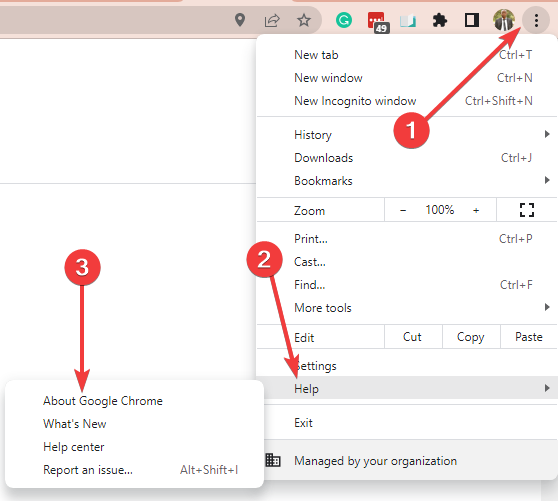Bookmark this page with the star icon
The height and width of the screenshot is (501, 558).
pos(304,20)
